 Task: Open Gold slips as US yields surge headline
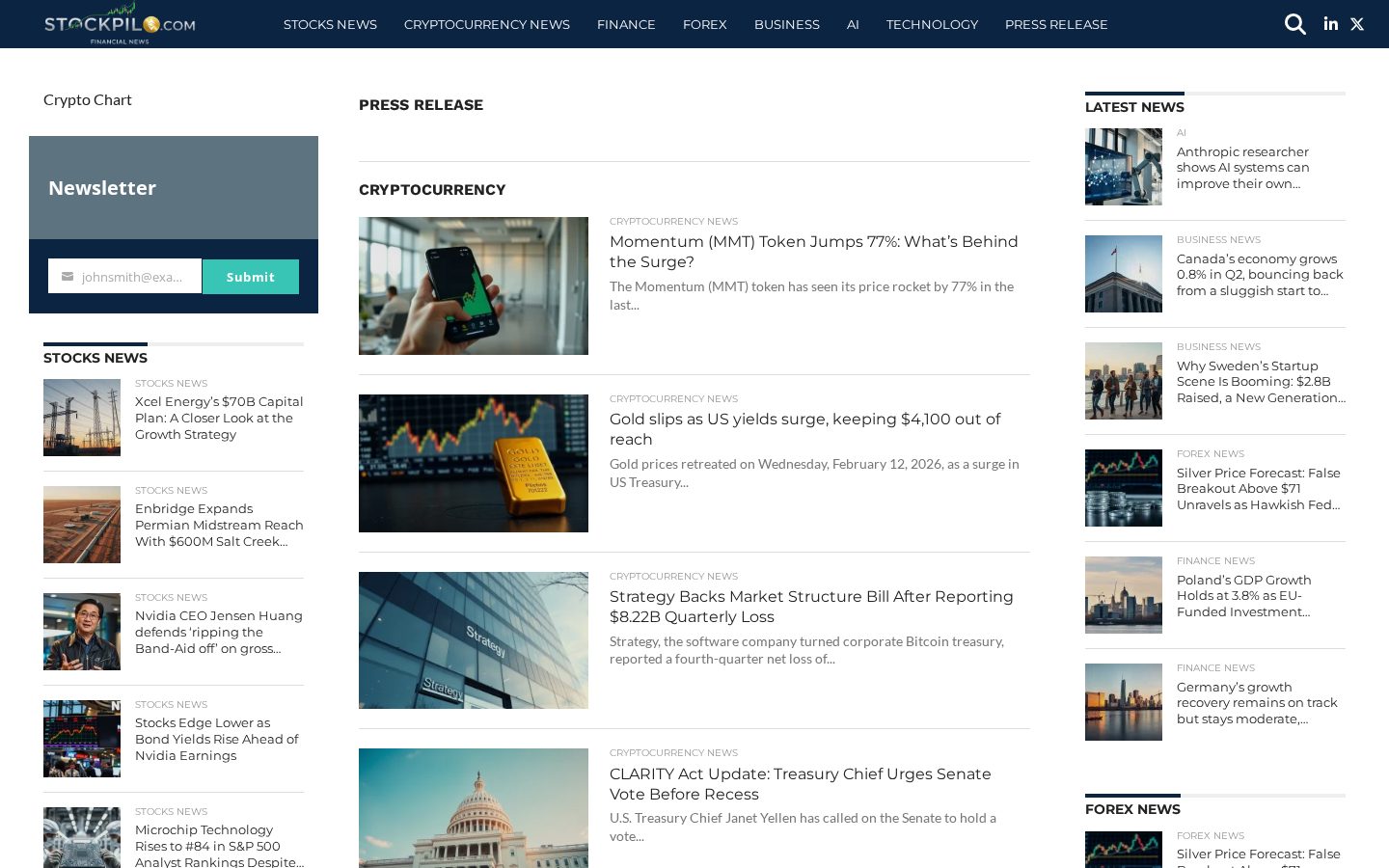(x=804, y=429)
